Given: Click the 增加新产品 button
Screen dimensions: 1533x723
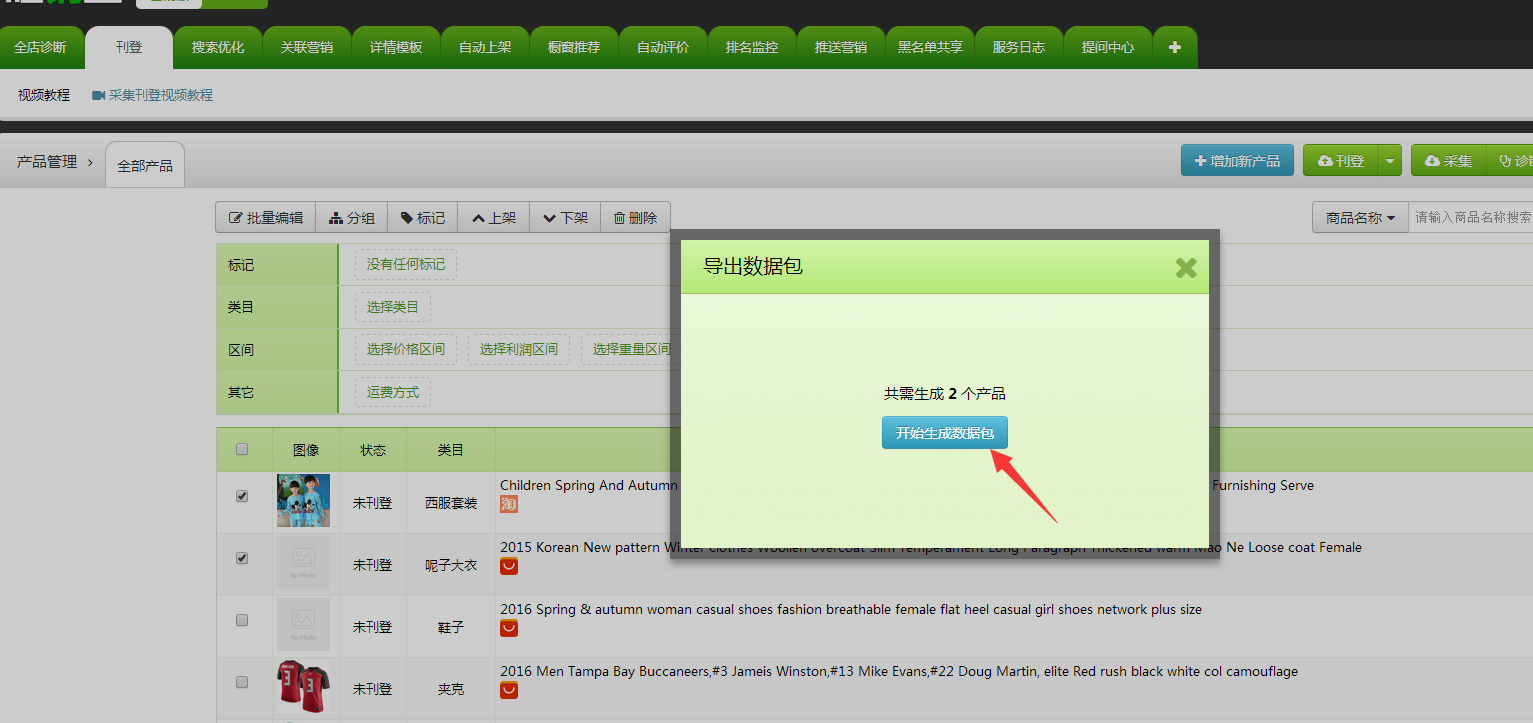Looking at the screenshot, I should click(x=1237, y=161).
